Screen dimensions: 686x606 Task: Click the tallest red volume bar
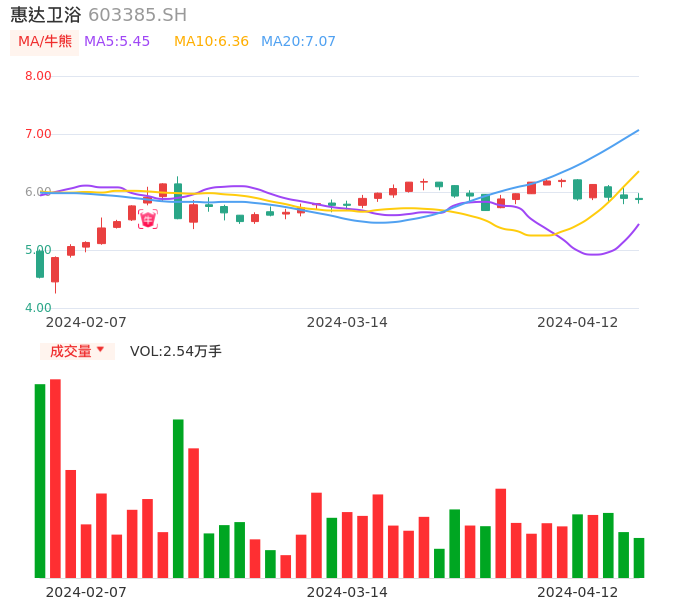click(x=55, y=478)
